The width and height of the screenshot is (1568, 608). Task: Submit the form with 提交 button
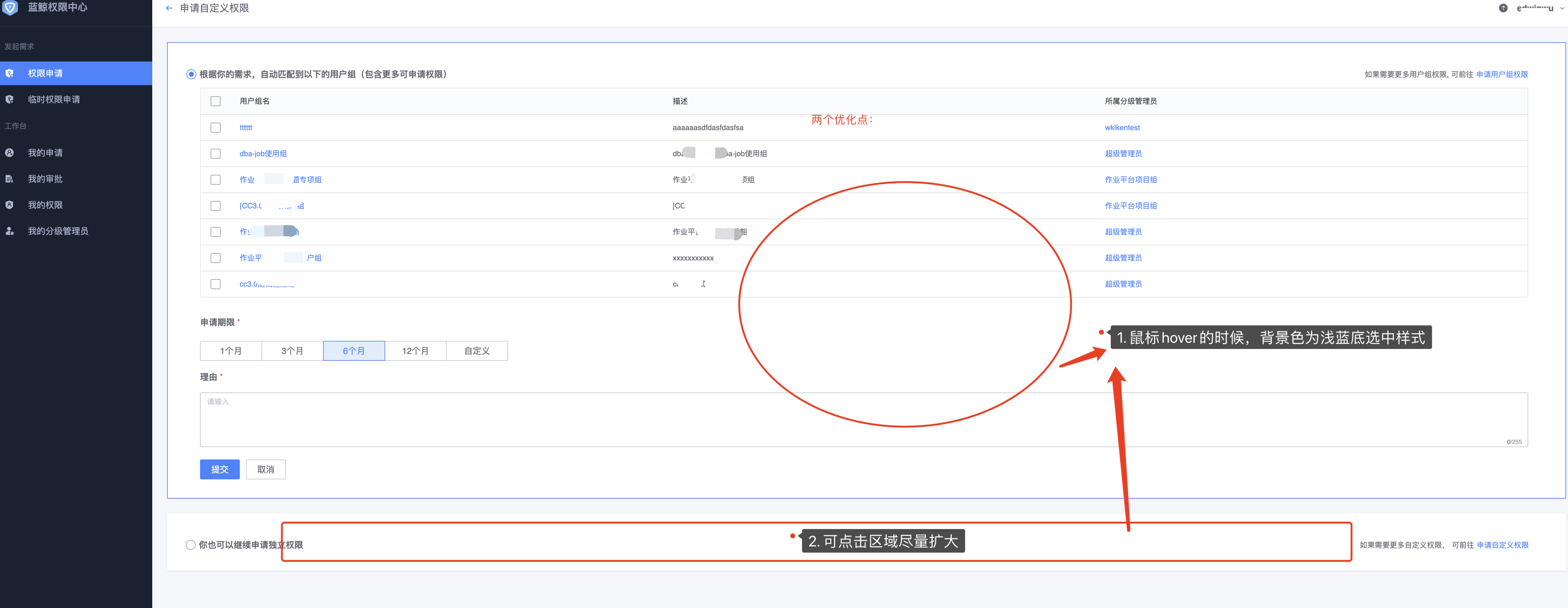pyautogui.click(x=220, y=469)
